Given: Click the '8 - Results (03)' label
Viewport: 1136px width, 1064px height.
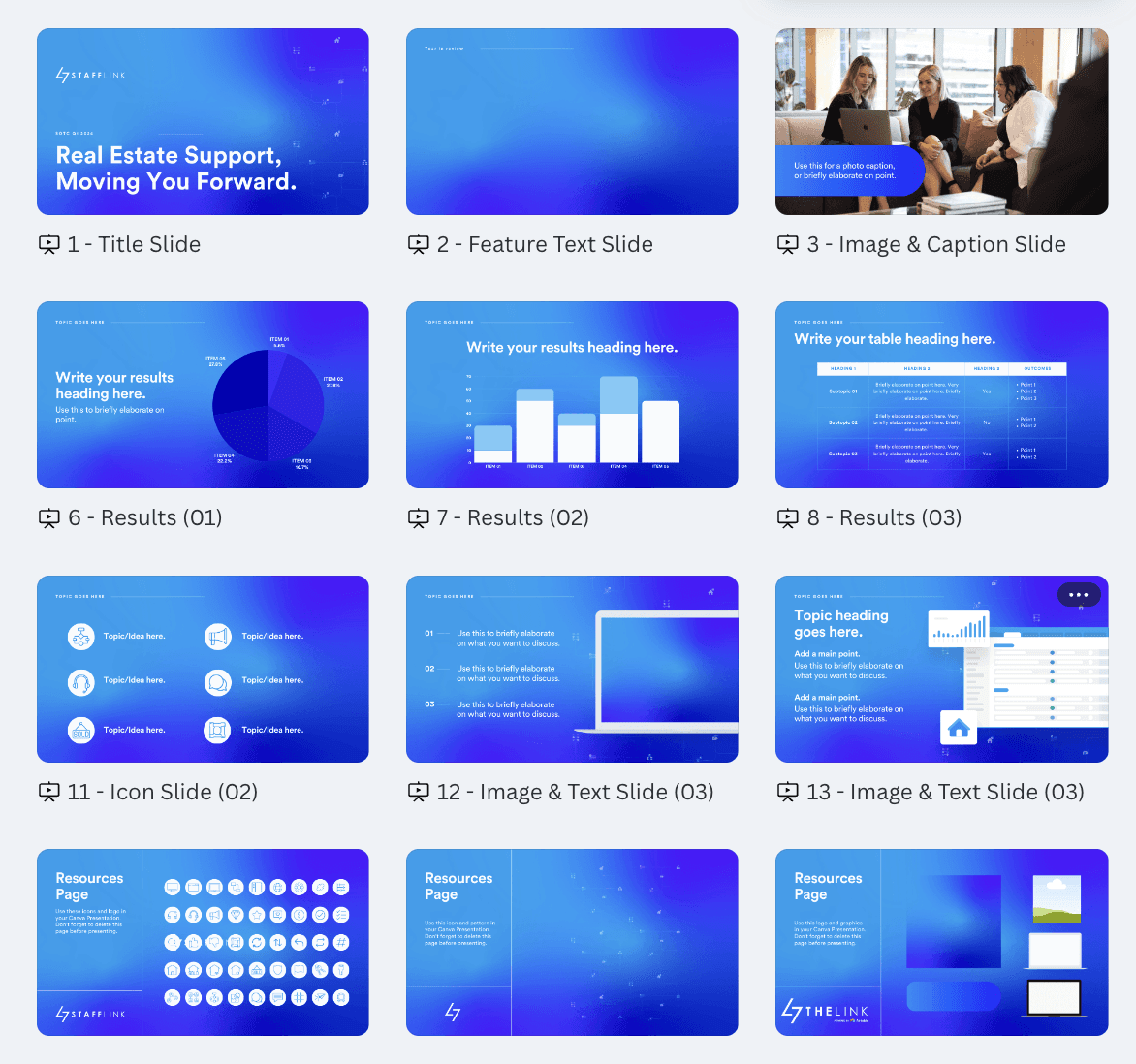Looking at the screenshot, I should pyautogui.click(x=885, y=517).
